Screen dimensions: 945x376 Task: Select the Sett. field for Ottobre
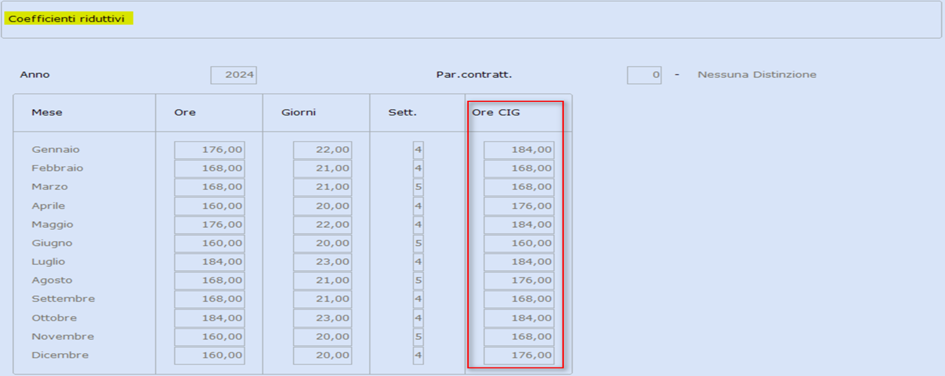coord(418,318)
